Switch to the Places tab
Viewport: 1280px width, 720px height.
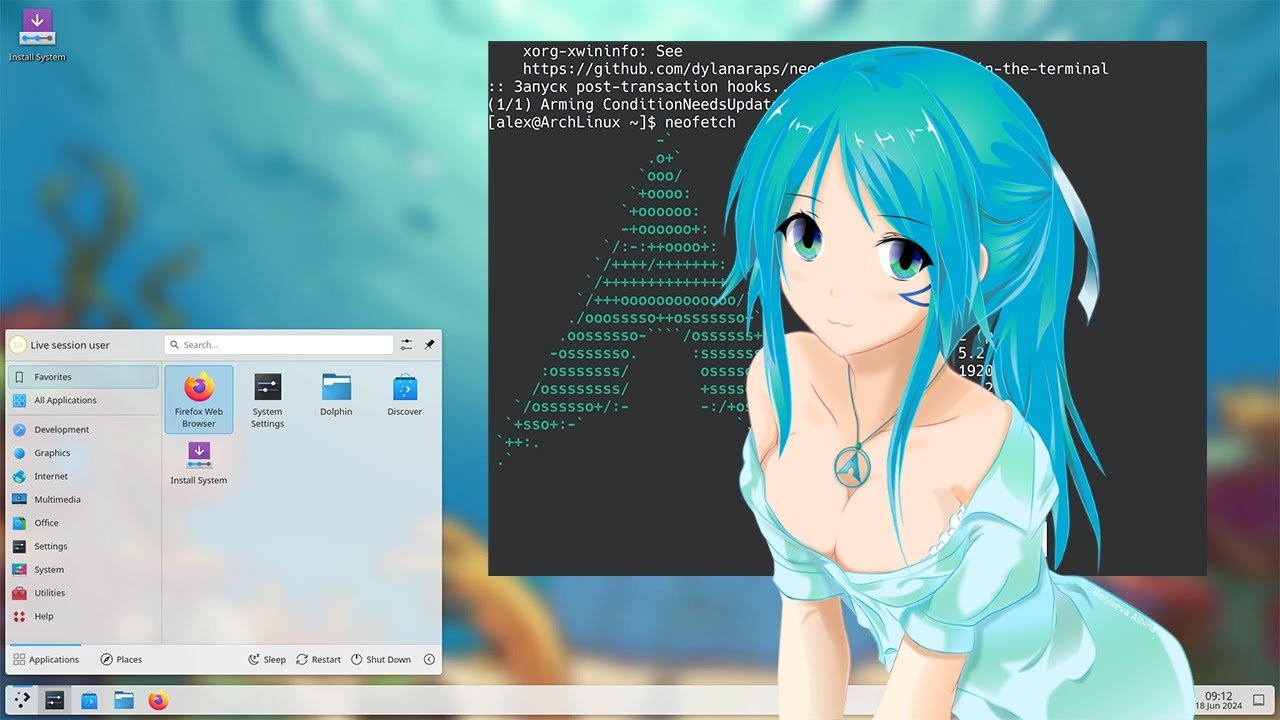pos(121,659)
